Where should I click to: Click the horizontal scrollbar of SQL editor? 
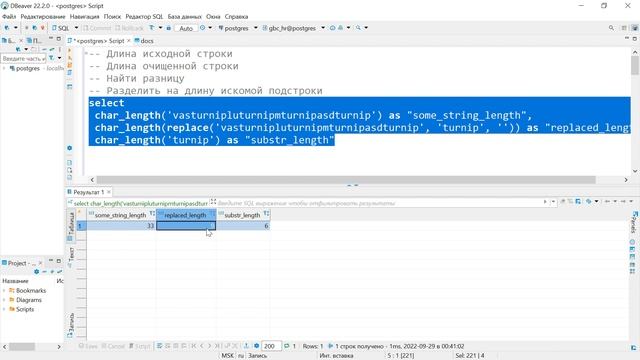coord(346,180)
